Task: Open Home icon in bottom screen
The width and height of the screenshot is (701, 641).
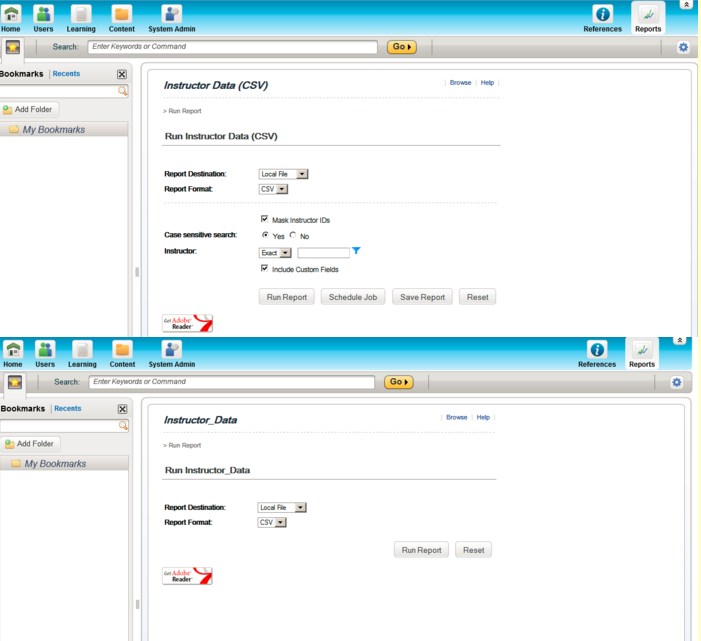Action: (x=13, y=350)
